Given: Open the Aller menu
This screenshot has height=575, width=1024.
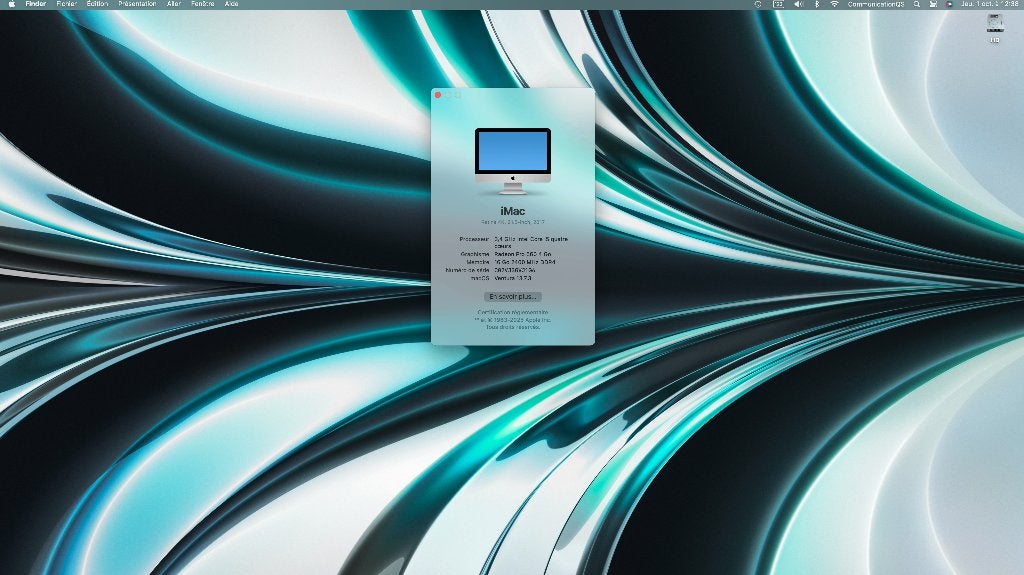Looking at the screenshot, I should [174, 4].
